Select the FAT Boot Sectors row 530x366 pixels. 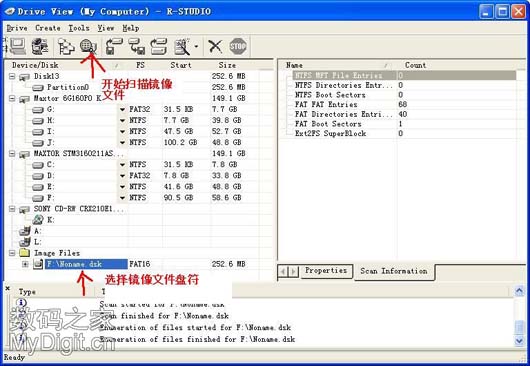[x=404, y=124]
